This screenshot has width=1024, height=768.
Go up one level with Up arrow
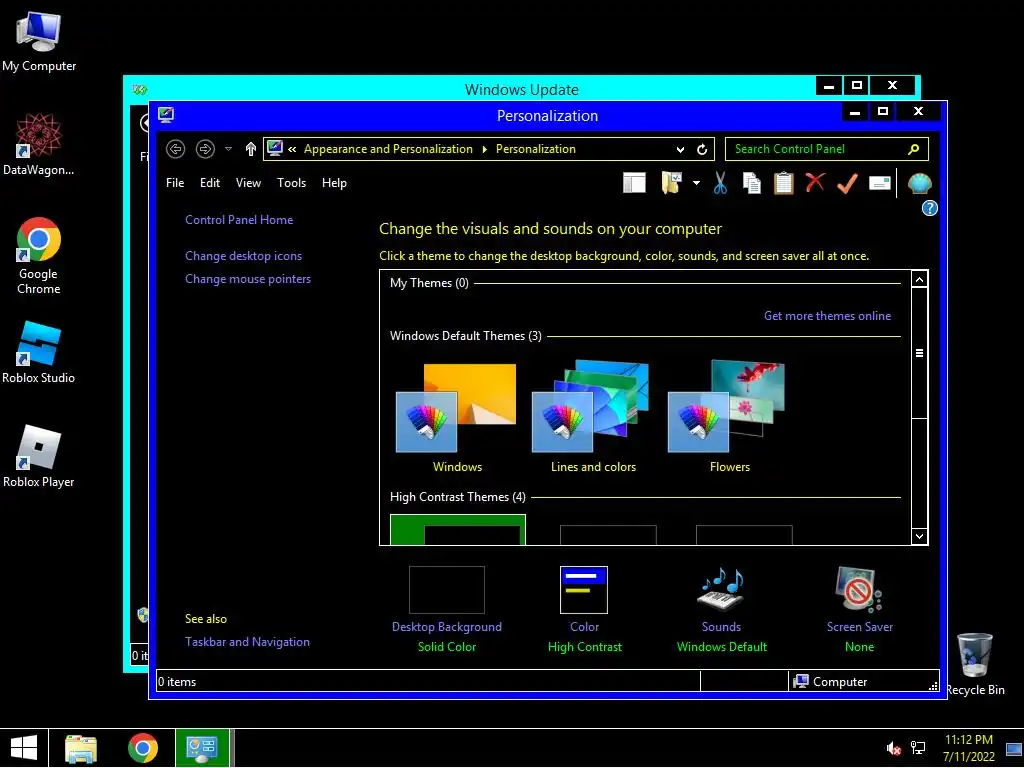pos(251,149)
